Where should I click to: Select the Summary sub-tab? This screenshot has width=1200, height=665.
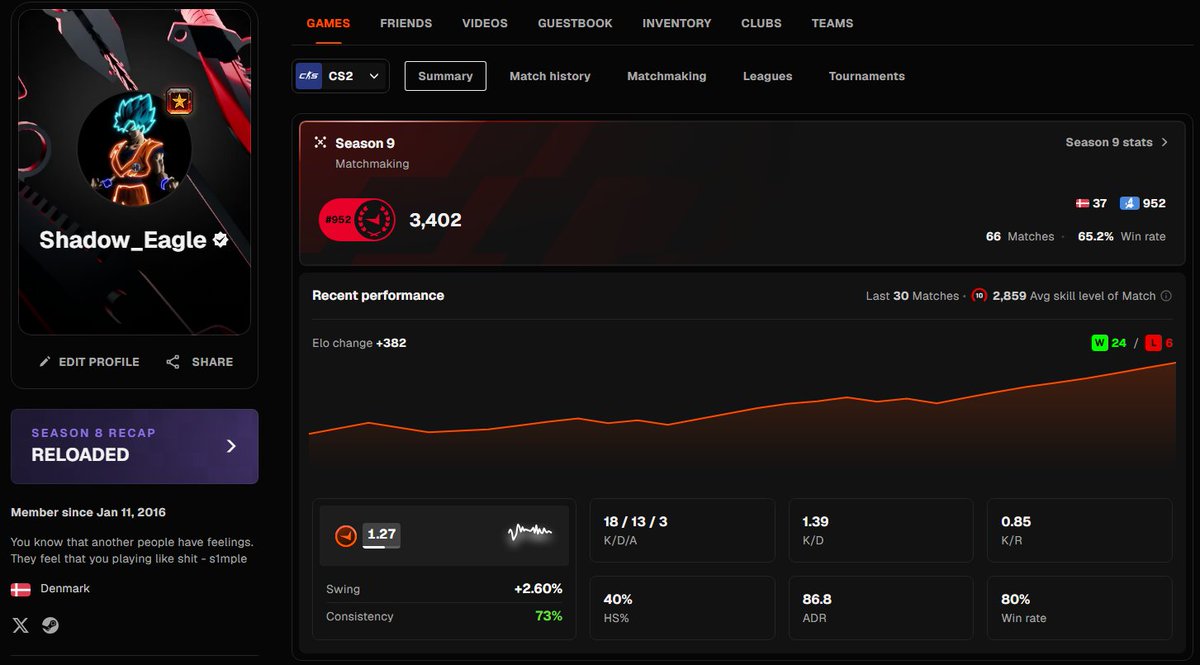click(445, 76)
